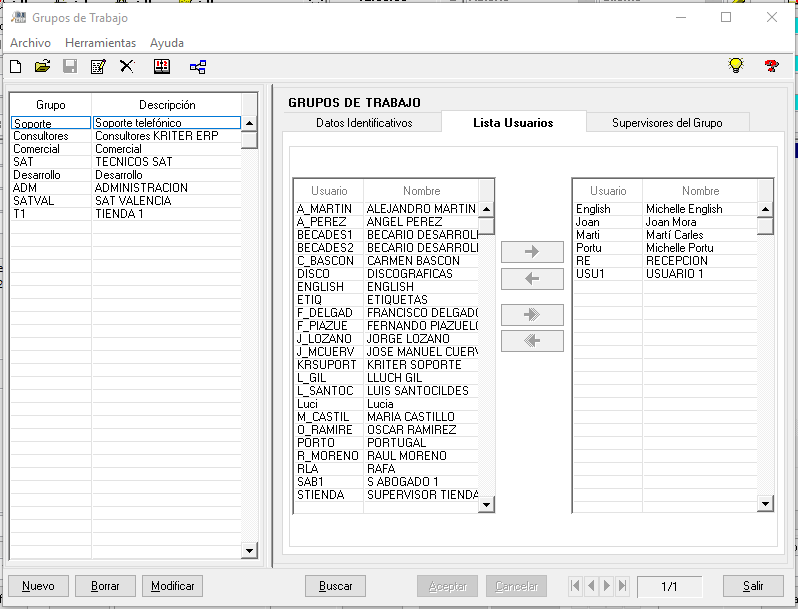Select user L_SANTOC in available list
The width and height of the screenshot is (798, 609).
[x=386, y=391]
